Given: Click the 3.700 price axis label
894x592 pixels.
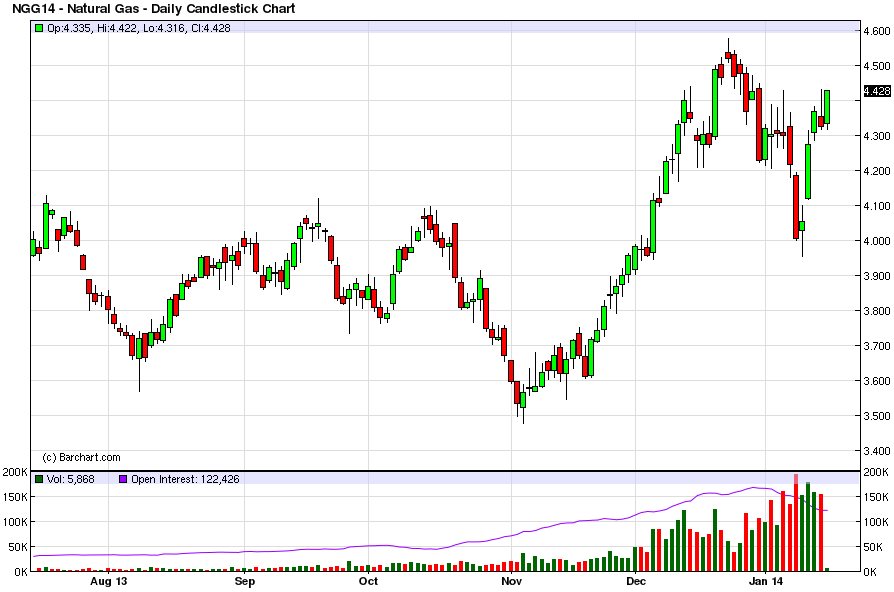Looking at the screenshot, I should tap(877, 346).
